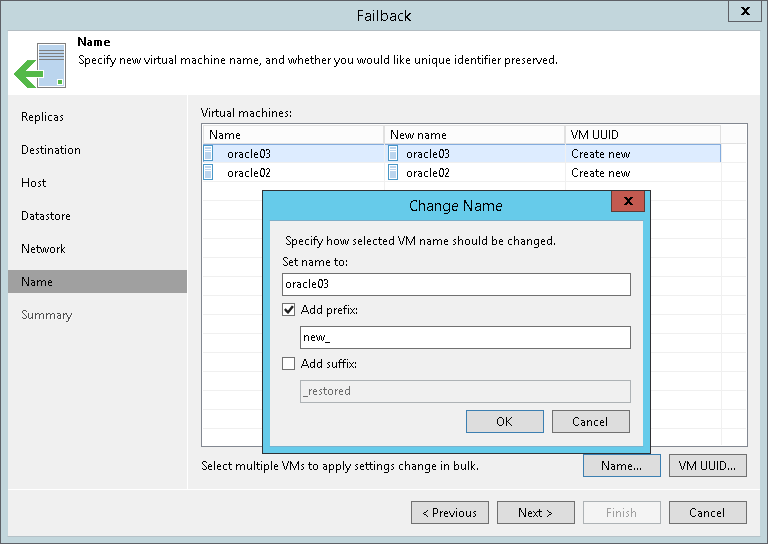
Task: Open the Network wizard step
Action: click(x=43, y=249)
